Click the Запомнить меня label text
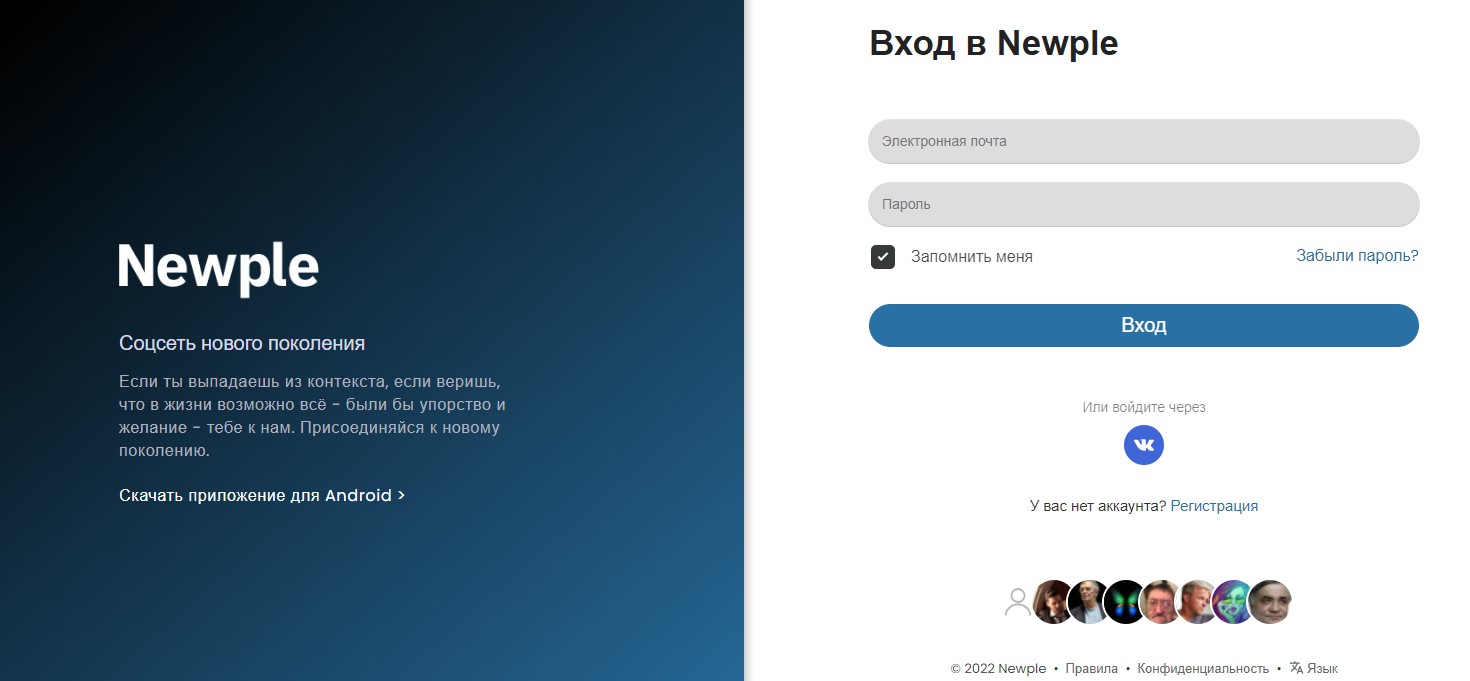 [971, 257]
